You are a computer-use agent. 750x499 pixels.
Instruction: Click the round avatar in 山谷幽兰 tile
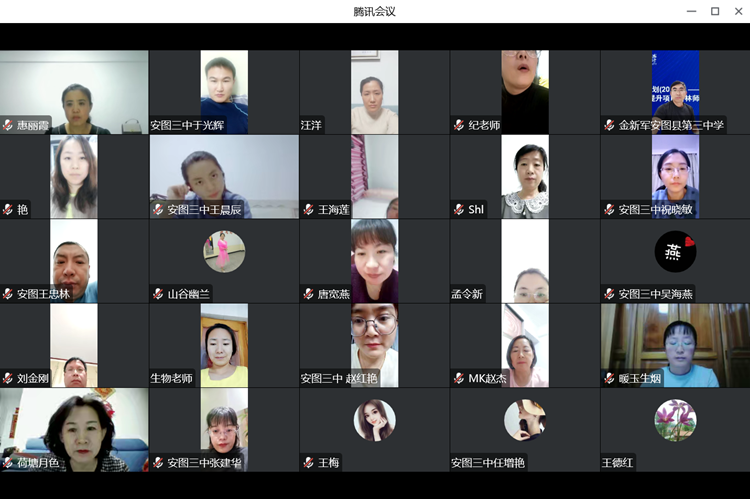tap(224, 251)
